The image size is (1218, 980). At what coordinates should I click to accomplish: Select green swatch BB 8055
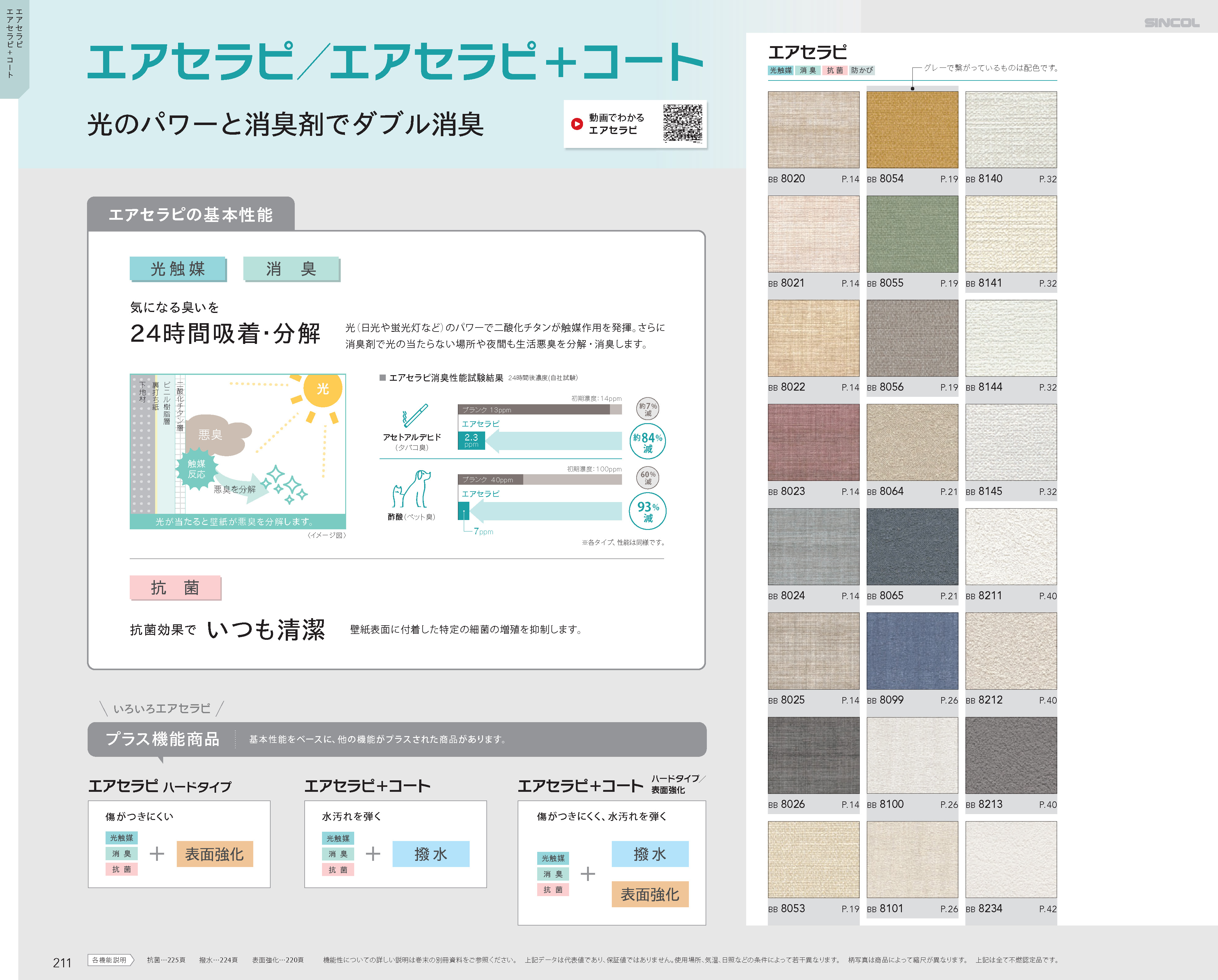click(x=912, y=234)
